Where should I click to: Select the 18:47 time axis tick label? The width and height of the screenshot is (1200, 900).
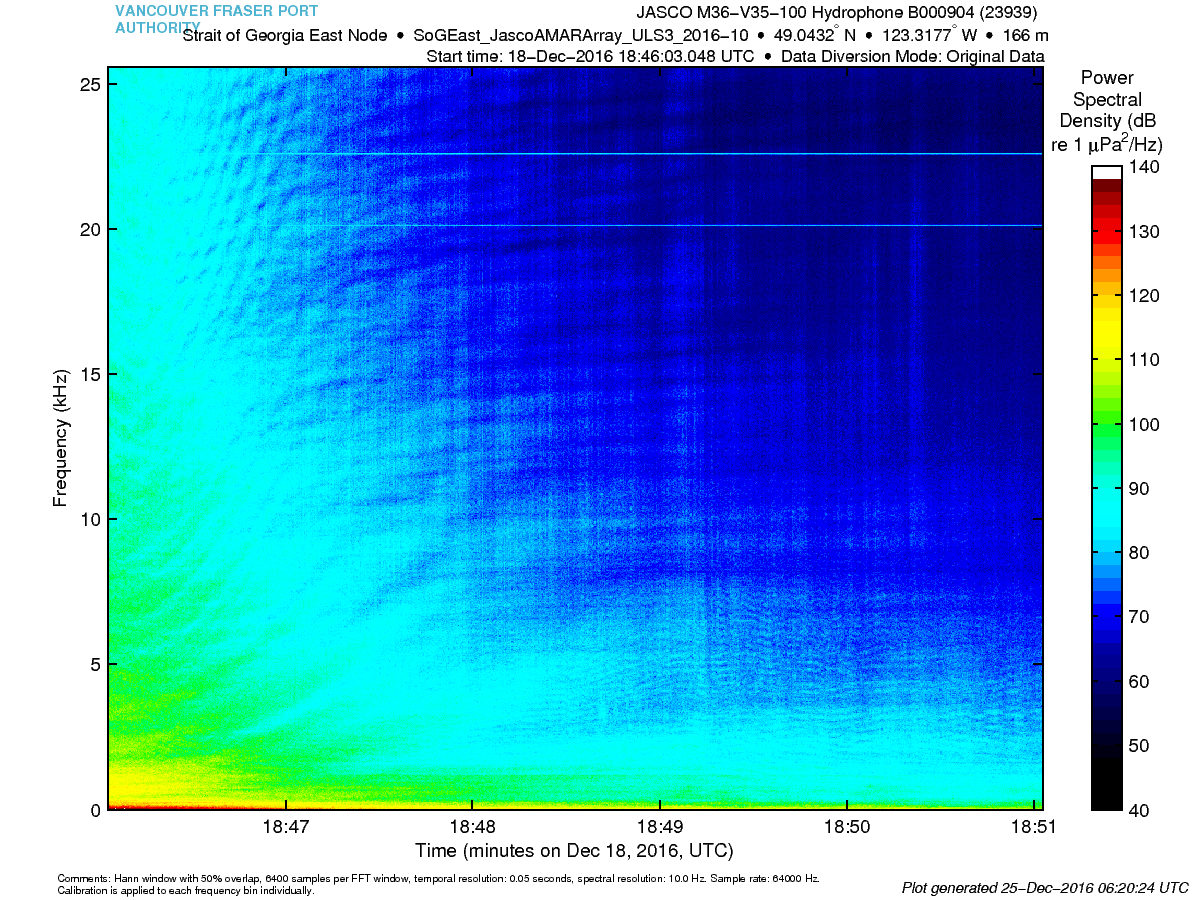click(x=286, y=829)
